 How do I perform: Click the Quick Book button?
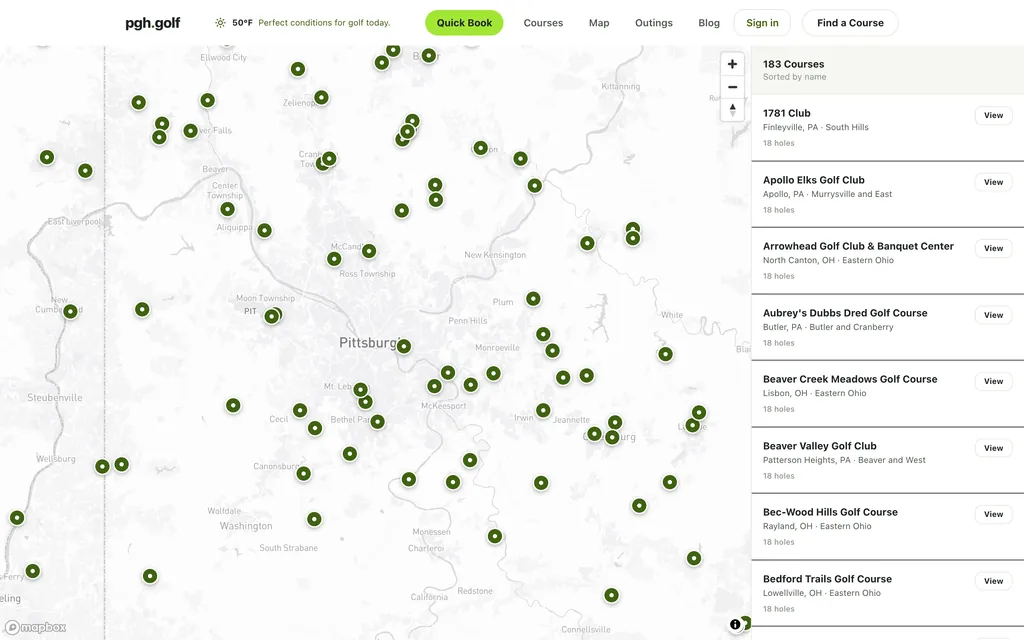click(x=464, y=23)
